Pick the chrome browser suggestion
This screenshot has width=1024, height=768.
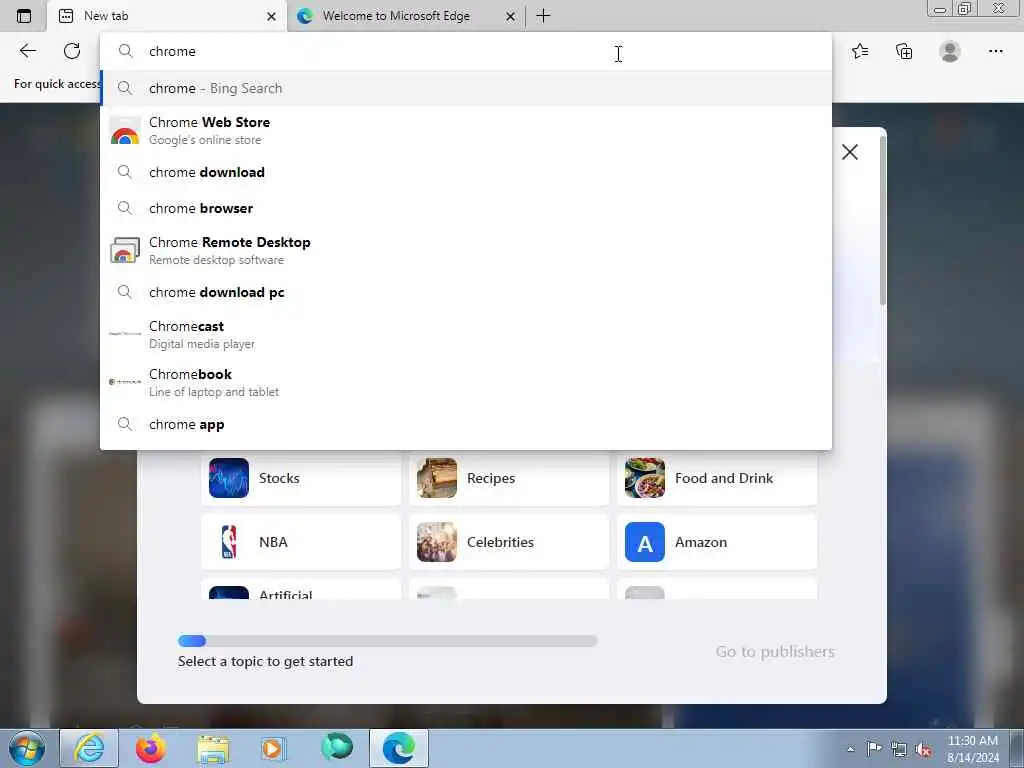[x=466, y=208]
